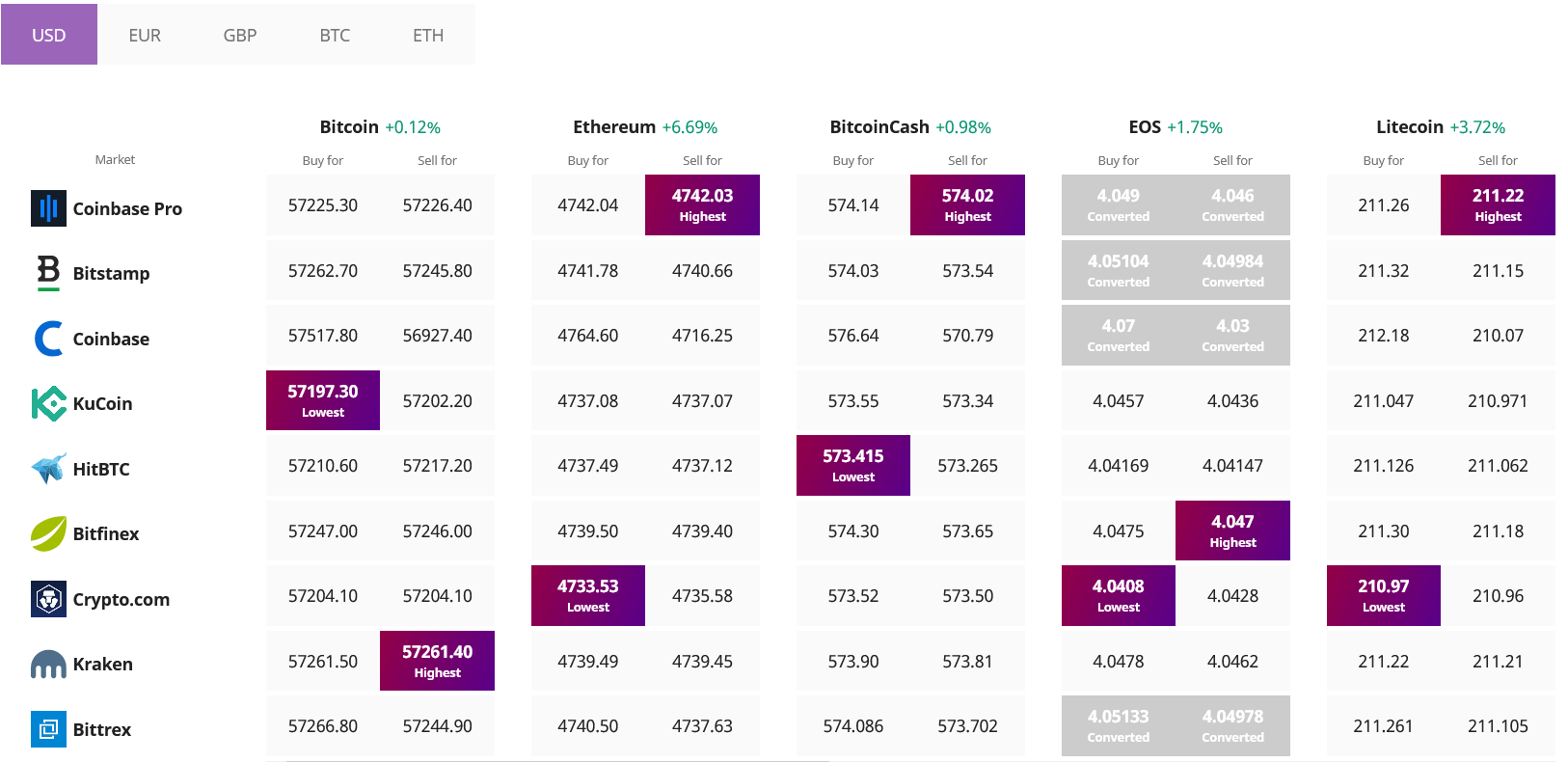The width and height of the screenshot is (1568, 762).
Task: Switch to the GBP currency tab
Action: click(240, 35)
